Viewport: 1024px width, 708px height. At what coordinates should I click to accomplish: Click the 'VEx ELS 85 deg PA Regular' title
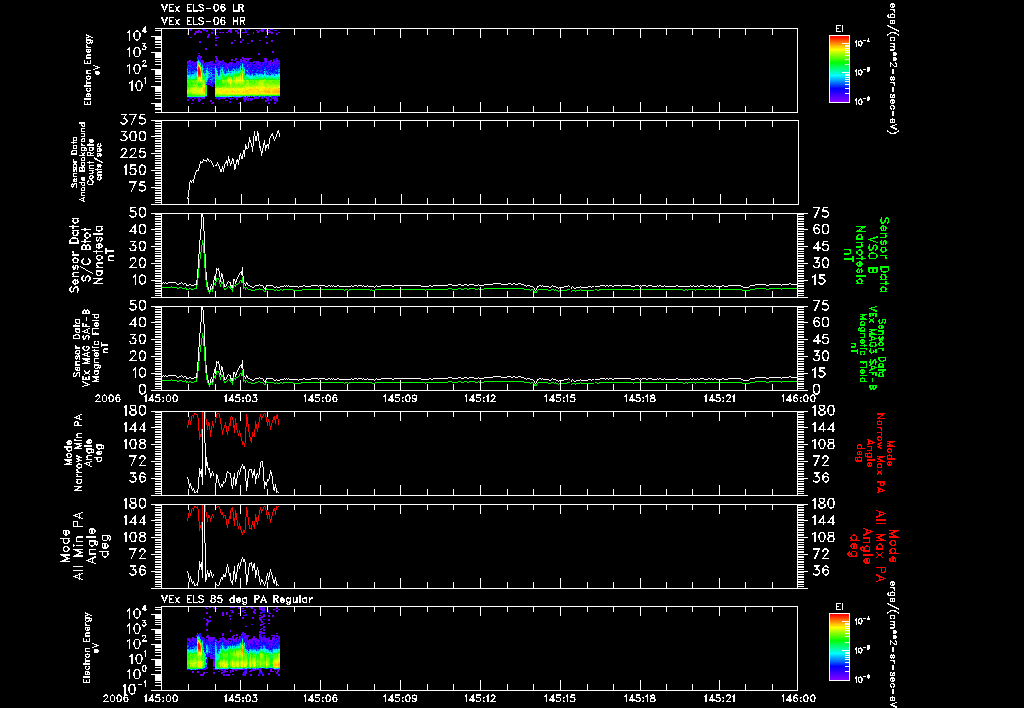[x=237, y=599]
